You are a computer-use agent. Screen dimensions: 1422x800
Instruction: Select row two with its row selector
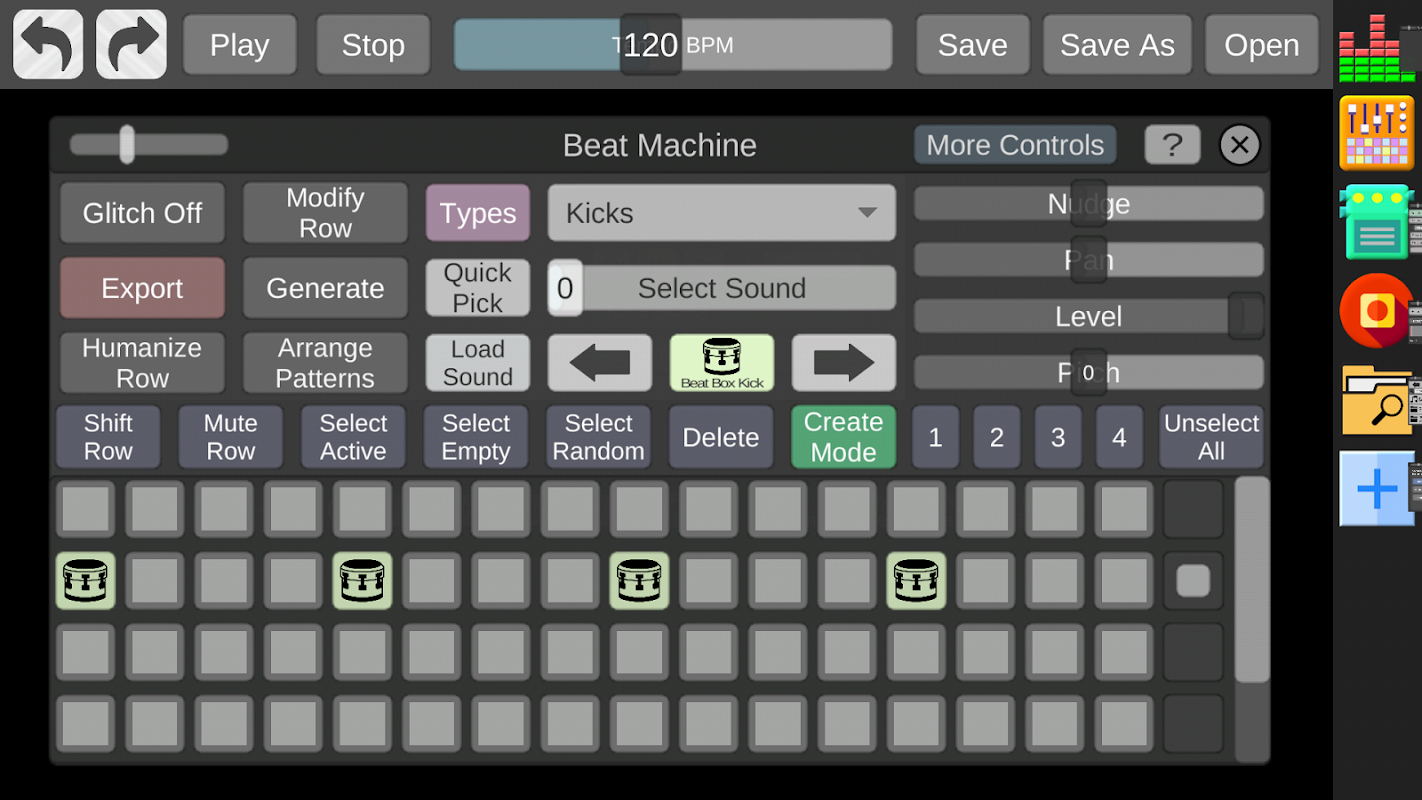point(1193,581)
